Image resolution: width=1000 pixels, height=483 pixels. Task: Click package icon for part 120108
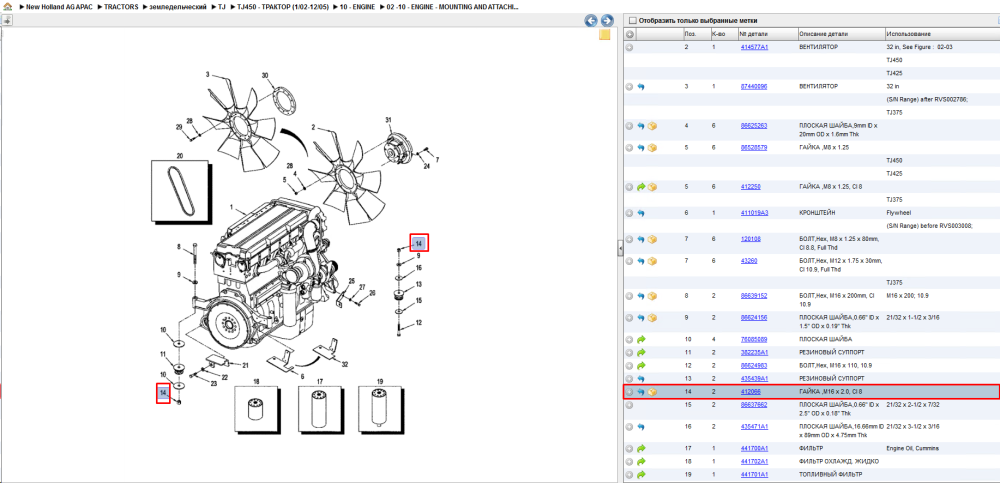652,239
